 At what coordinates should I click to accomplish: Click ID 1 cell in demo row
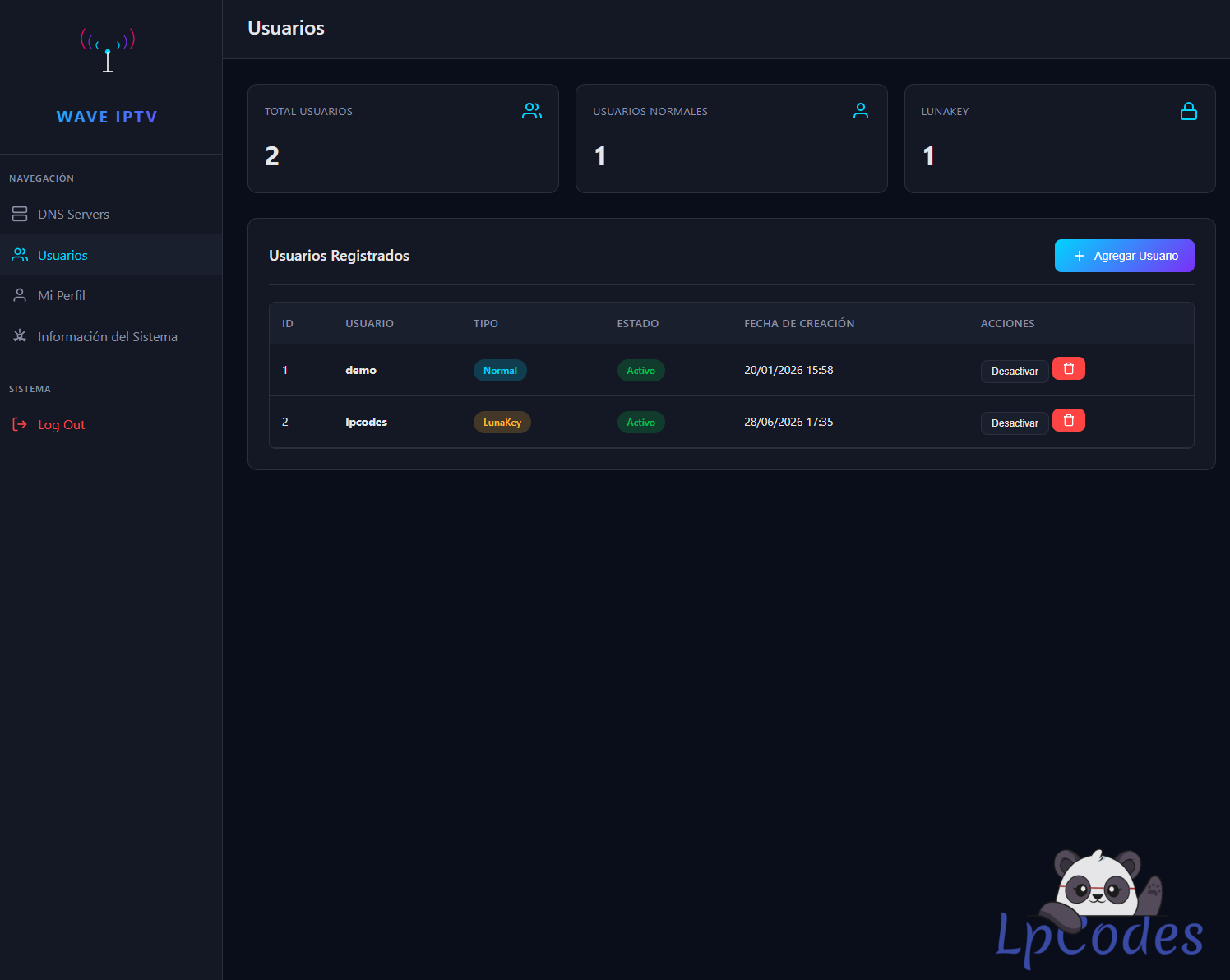click(x=285, y=371)
